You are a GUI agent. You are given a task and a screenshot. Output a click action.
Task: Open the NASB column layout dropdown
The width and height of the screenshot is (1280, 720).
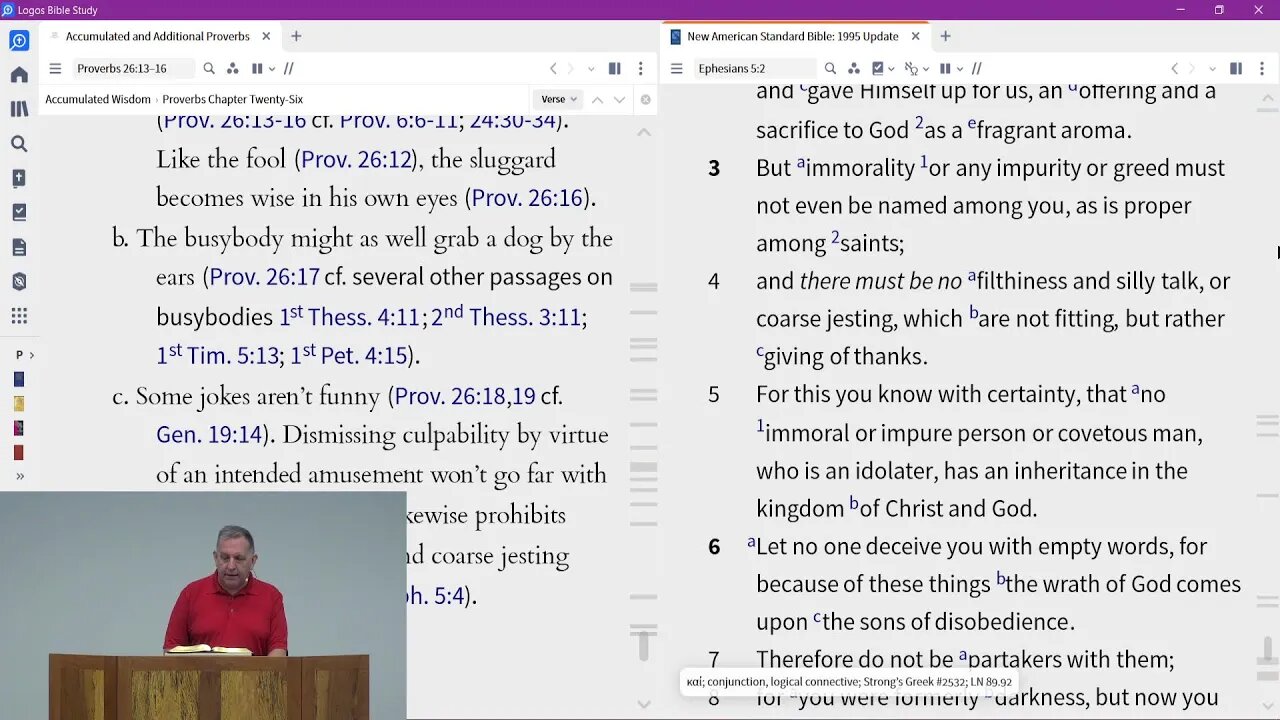[958, 69]
